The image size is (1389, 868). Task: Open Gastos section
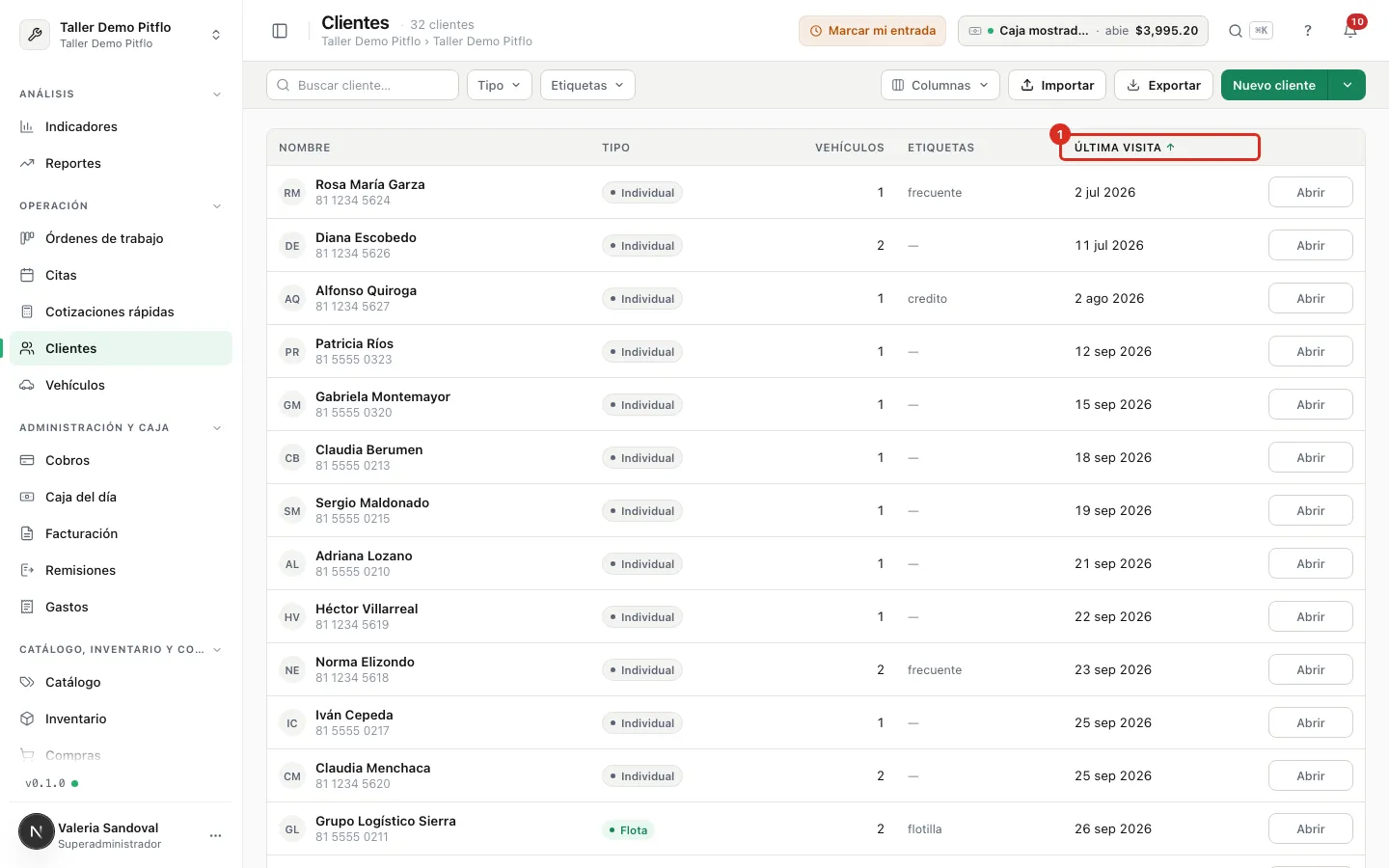[121, 607]
